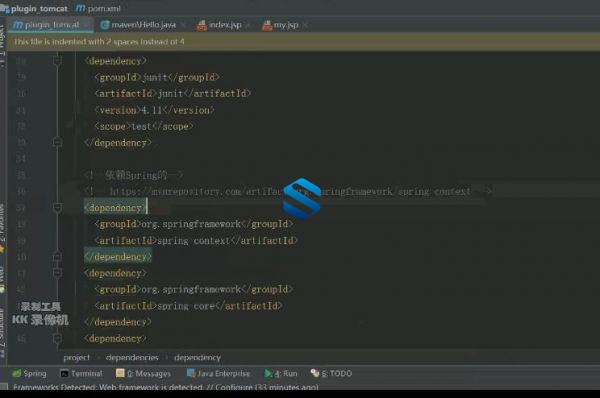Click the scope test line
Image resolution: width=600 pixels, height=398 pixels.
tap(144, 126)
